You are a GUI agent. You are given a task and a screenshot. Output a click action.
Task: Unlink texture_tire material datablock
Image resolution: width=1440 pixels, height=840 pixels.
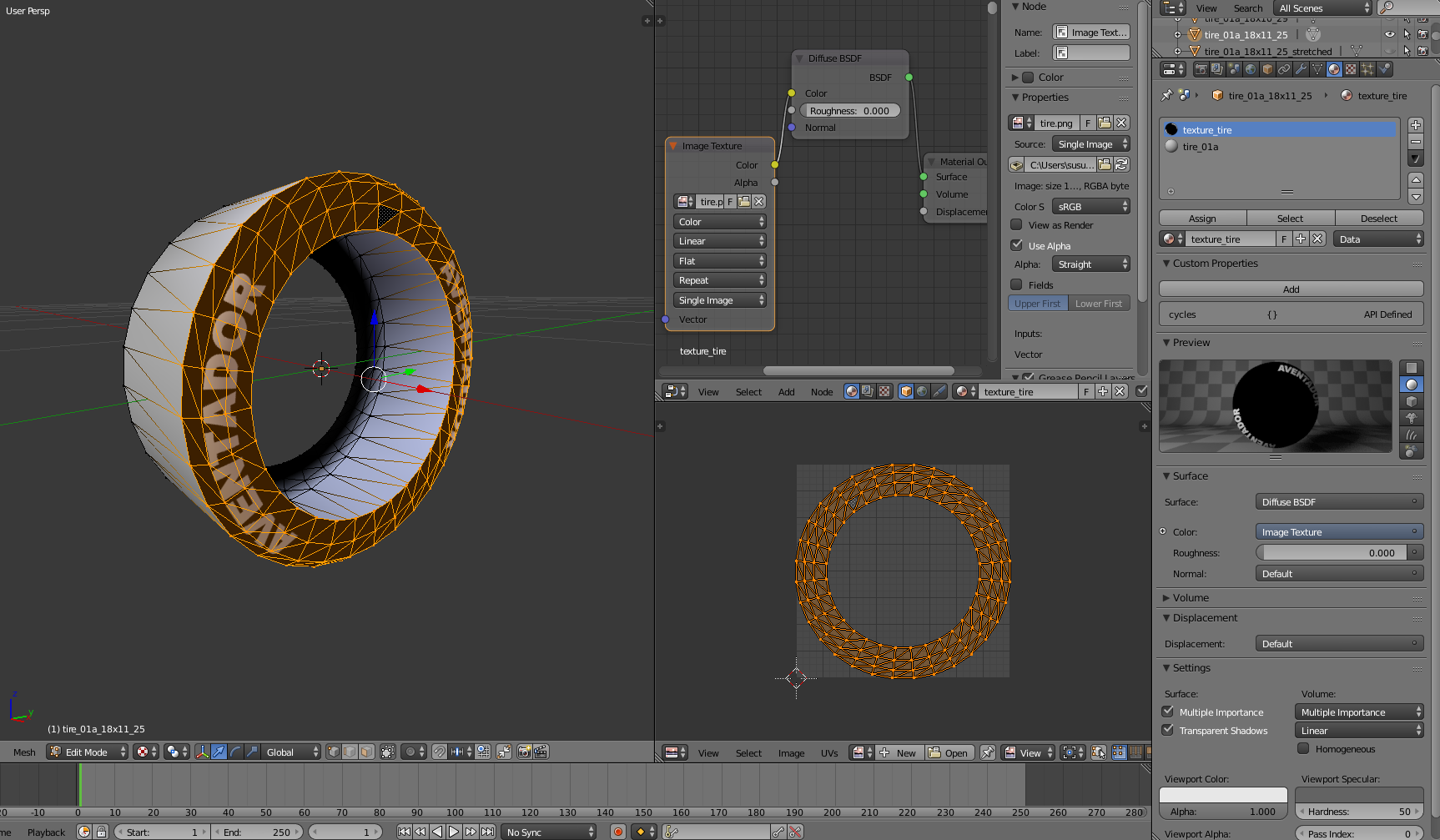pos(1317,239)
